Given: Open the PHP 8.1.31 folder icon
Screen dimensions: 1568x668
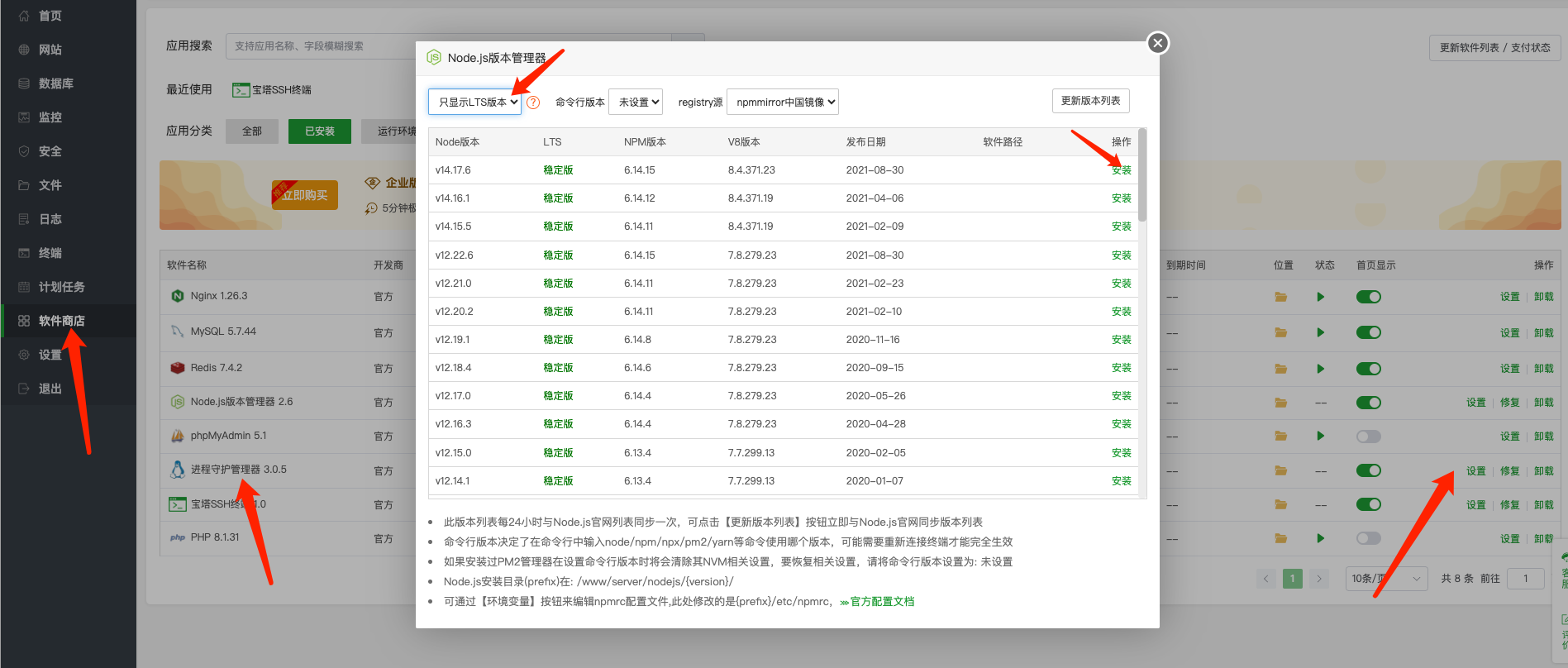Looking at the screenshot, I should 1280,538.
